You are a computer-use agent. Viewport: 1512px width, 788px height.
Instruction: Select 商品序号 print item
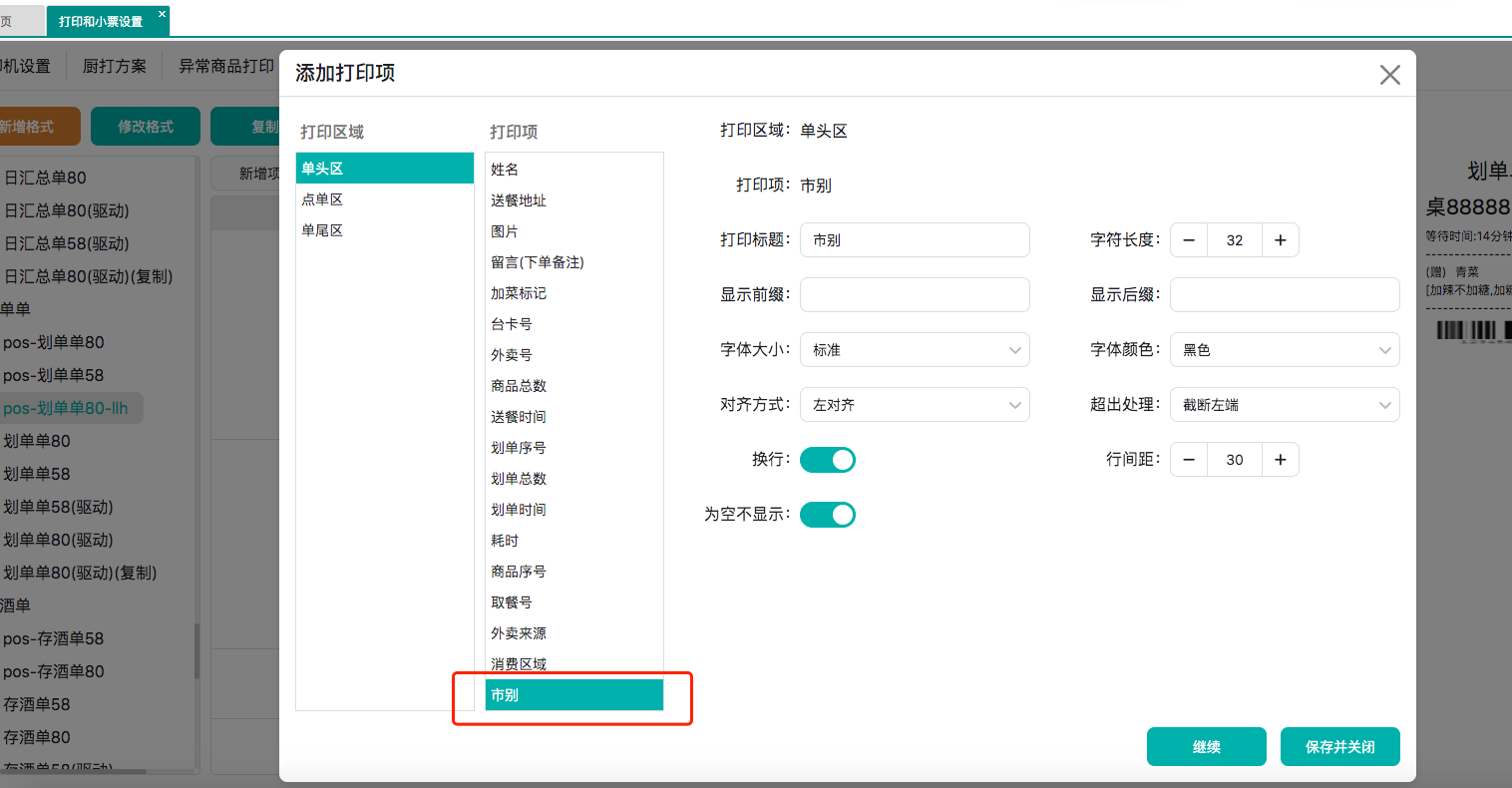coord(574,572)
